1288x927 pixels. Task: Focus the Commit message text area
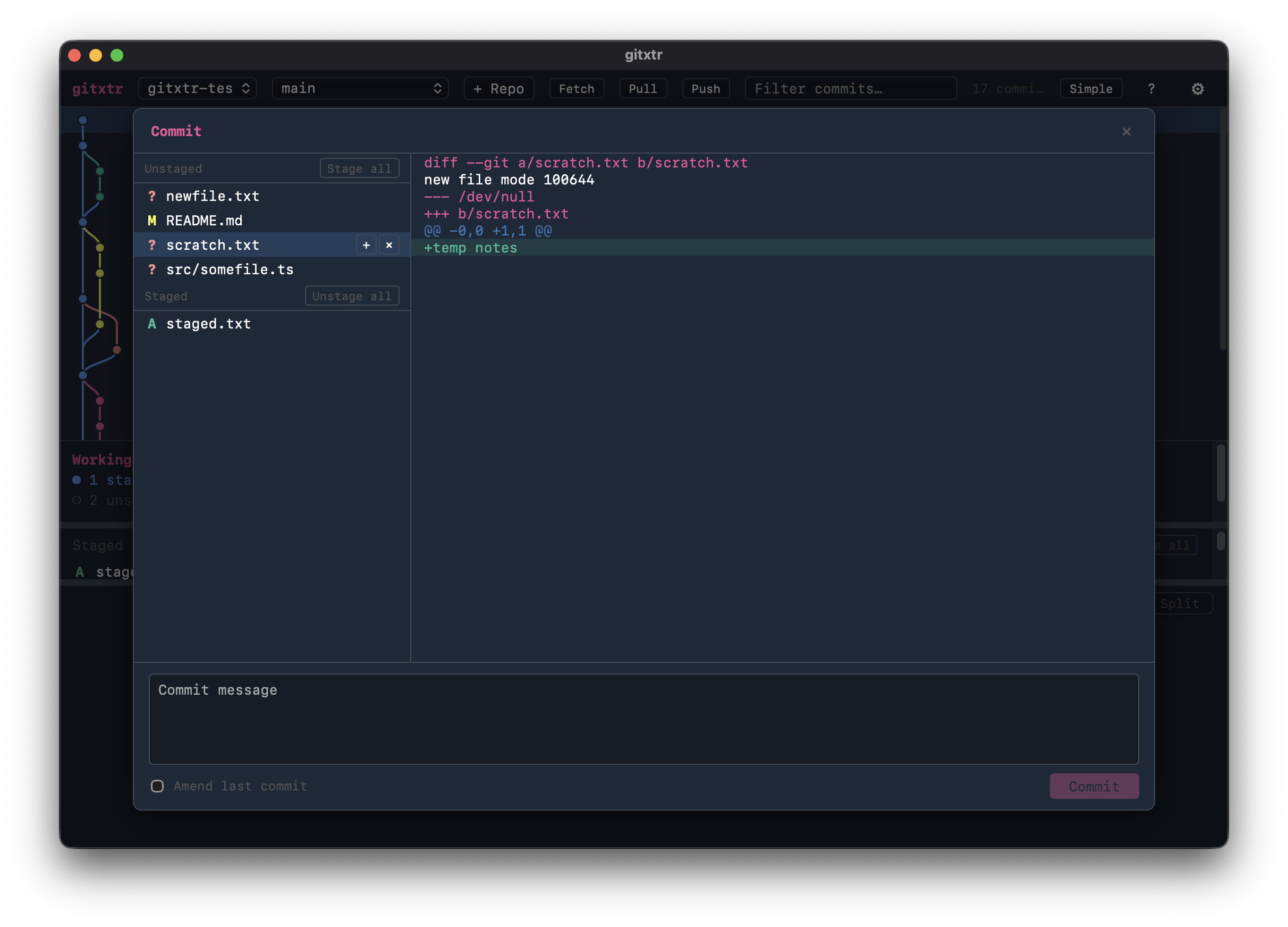coord(643,719)
